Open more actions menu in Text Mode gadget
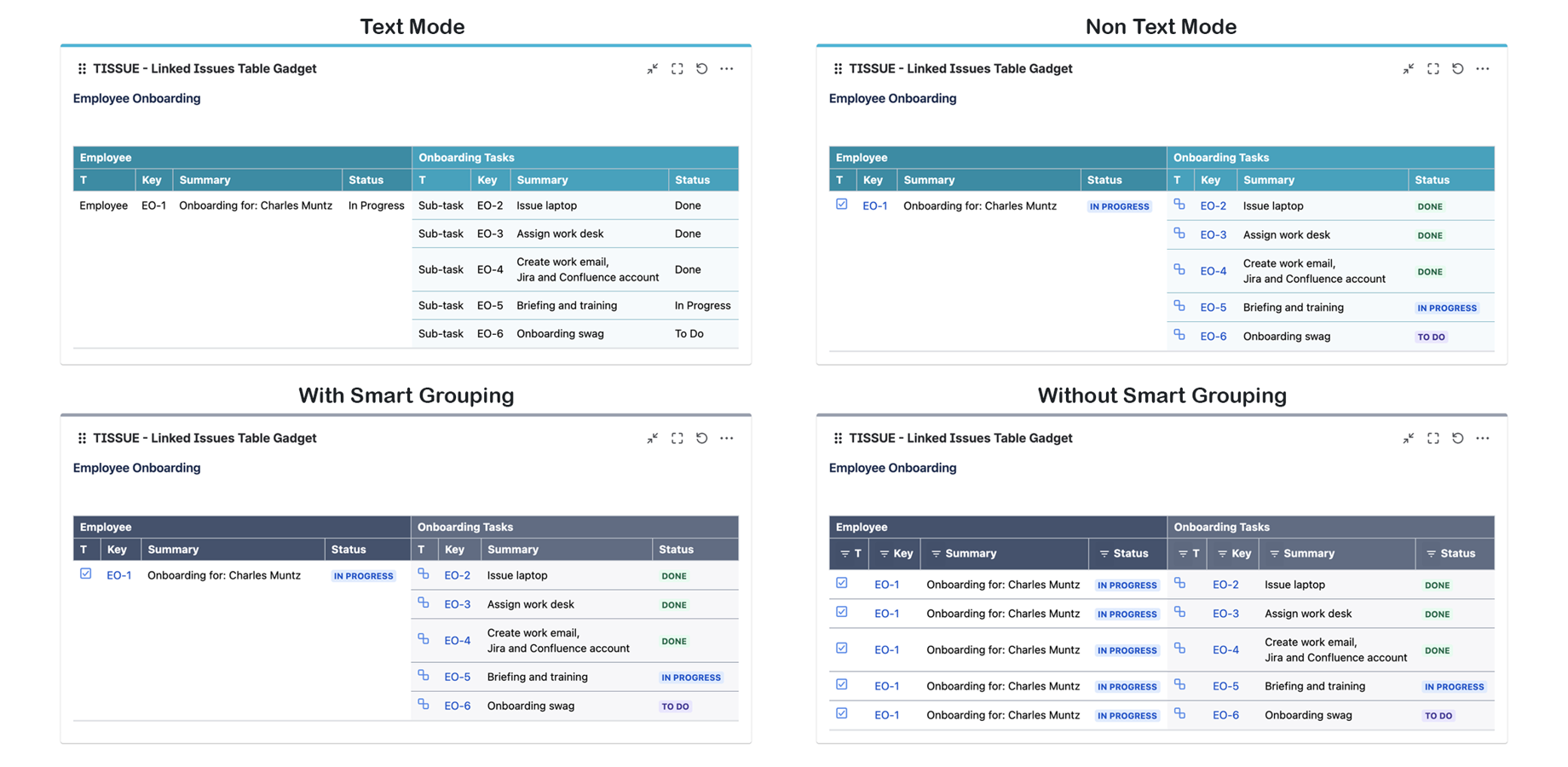The height and width of the screenshot is (767, 1568). [726, 69]
